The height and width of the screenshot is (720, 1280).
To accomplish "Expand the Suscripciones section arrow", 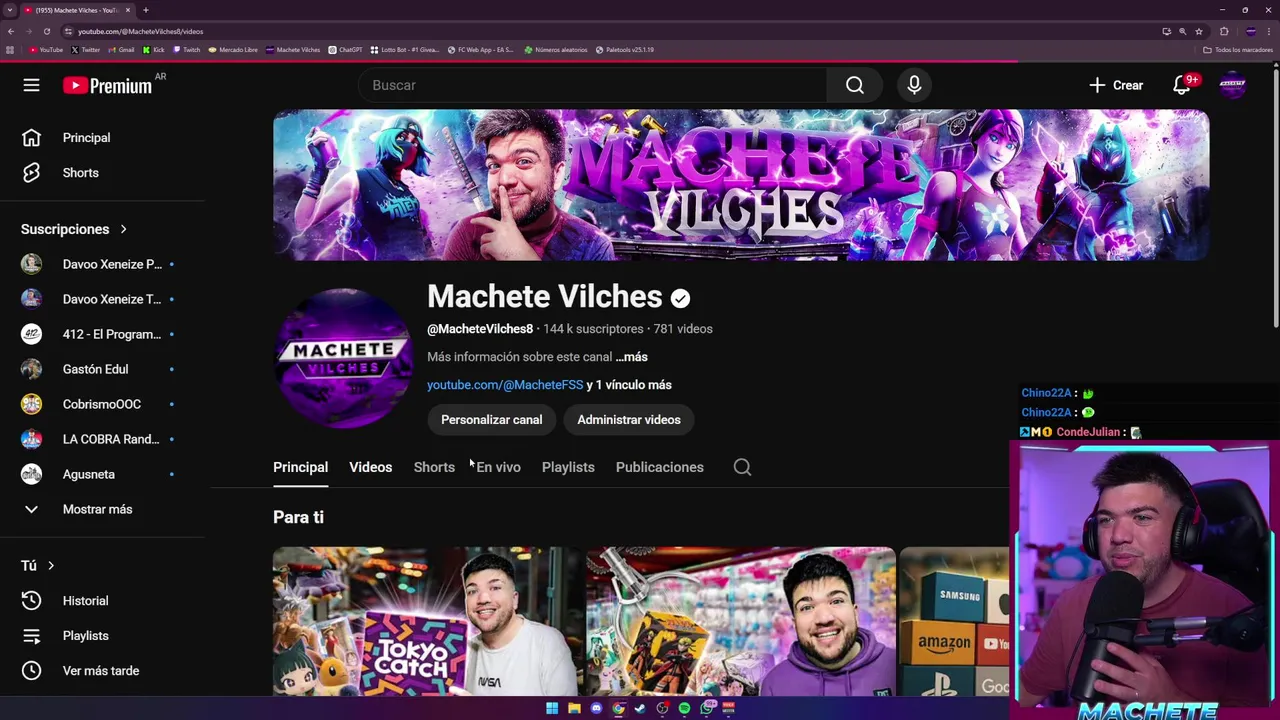I will 123,229.
